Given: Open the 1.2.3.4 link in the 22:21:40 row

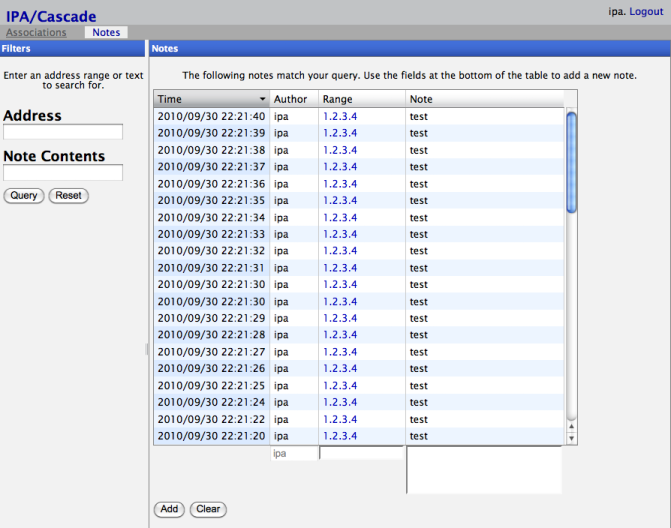Looking at the screenshot, I should coord(340,117).
